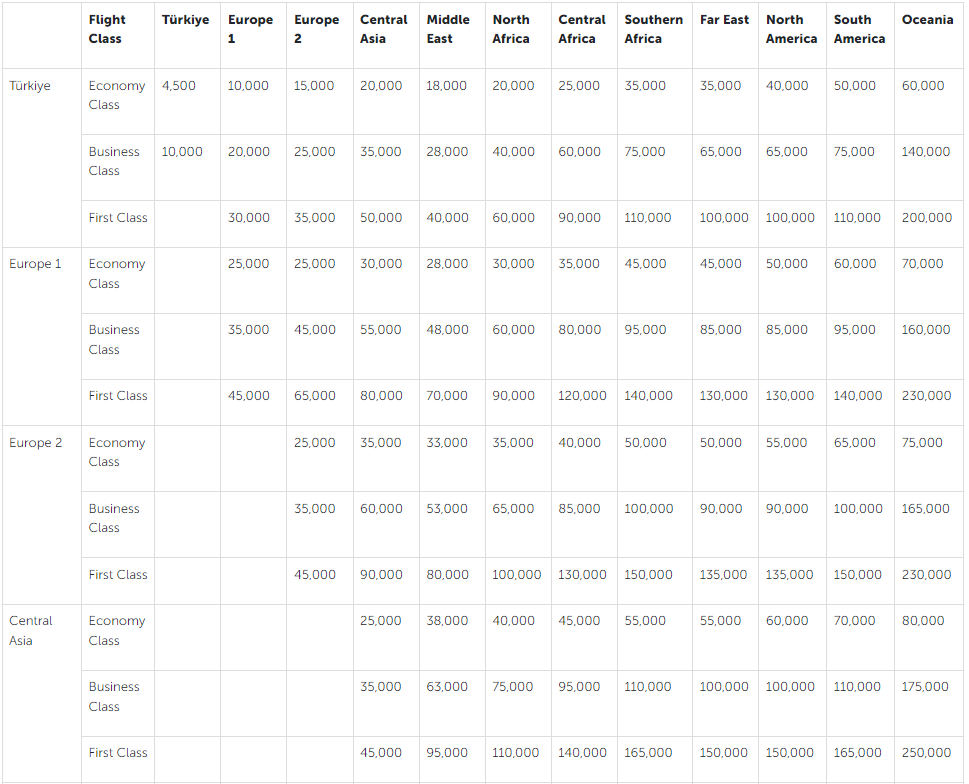Click the 18,000 cell under Middle East

(x=447, y=86)
